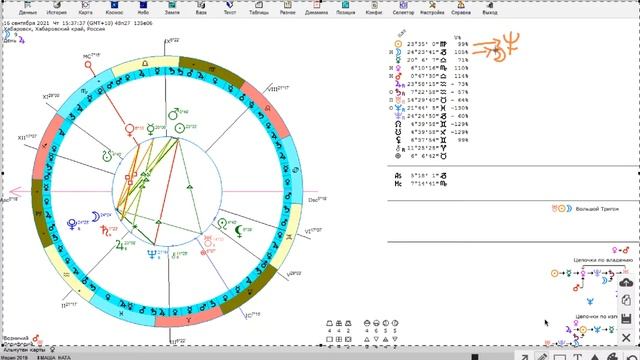This screenshot has width=640, height=360.
Task: Click the Jupiter row with -73%
Action: pos(431,84)
